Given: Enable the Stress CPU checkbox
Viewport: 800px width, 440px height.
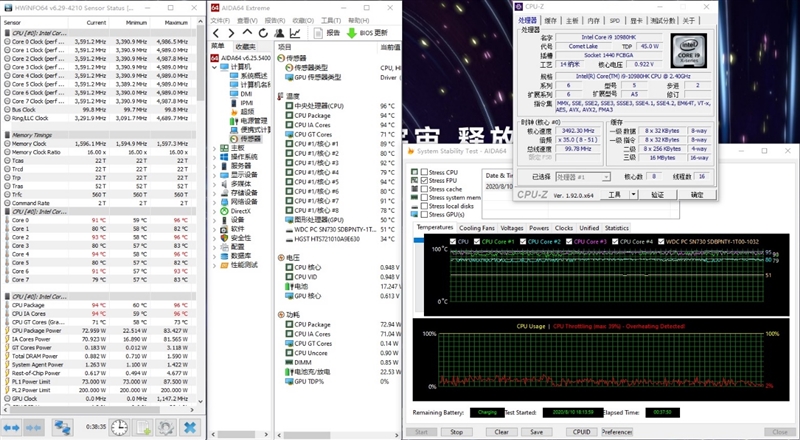Looking at the screenshot, I should pyautogui.click(x=422, y=172).
